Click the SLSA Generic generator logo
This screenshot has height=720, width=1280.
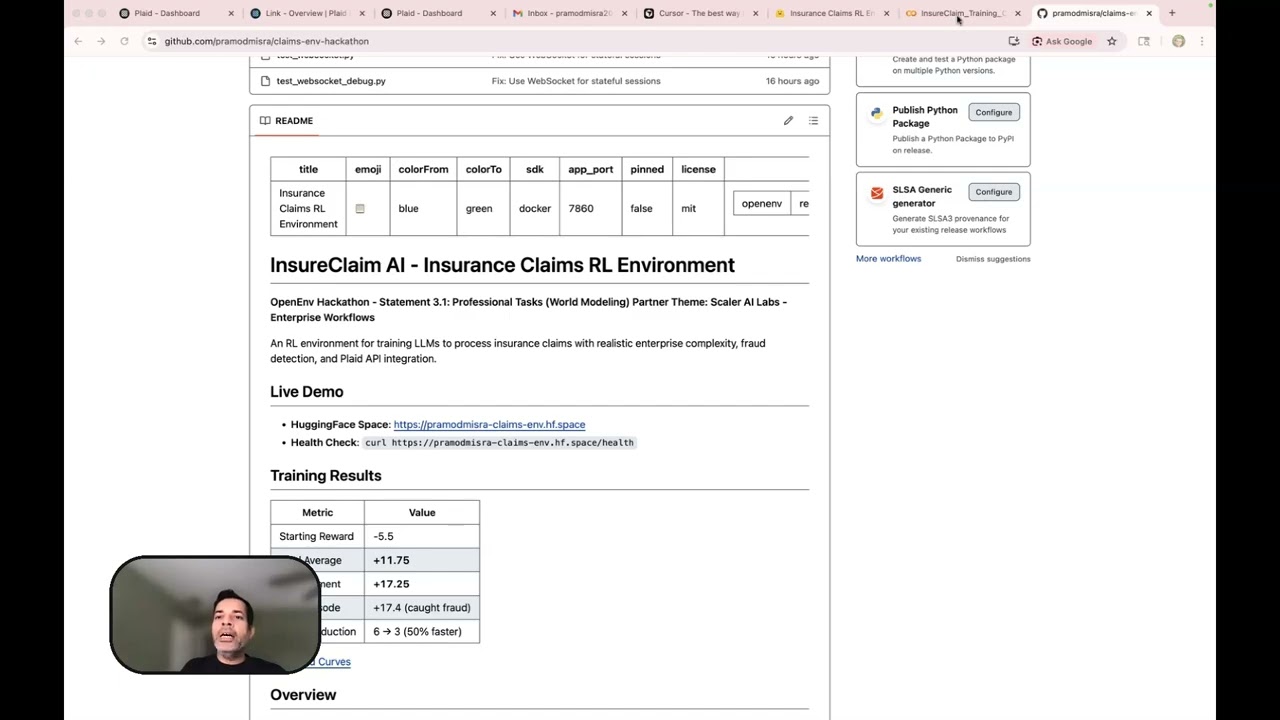point(877,192)
